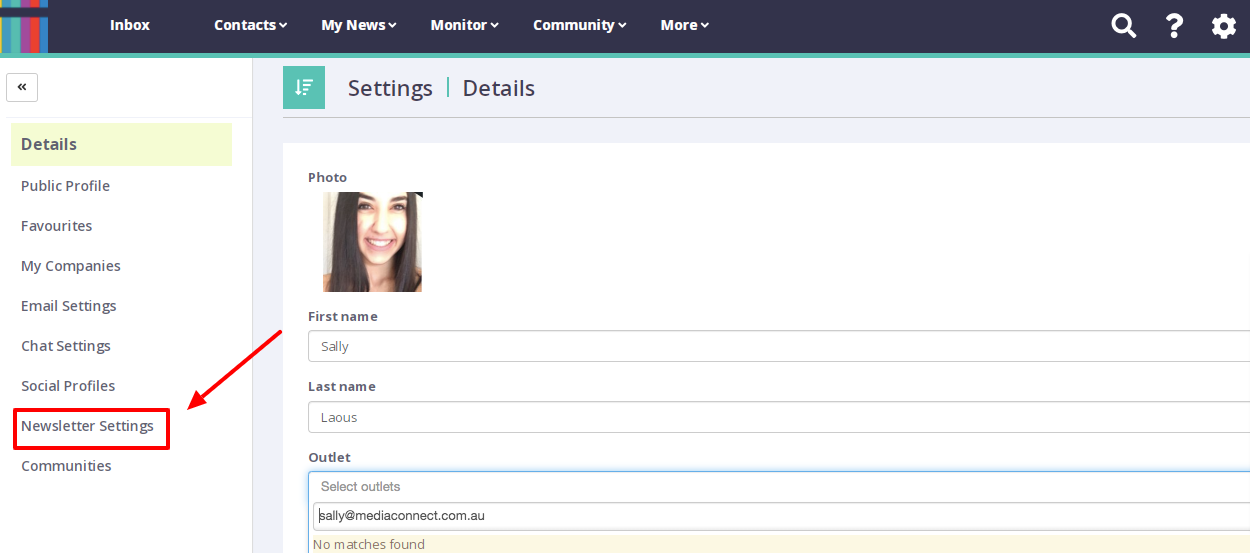Go to Inbox in top navigation
Image resolution: width=1250 pixels, height=553 pixels.
(x=130, y=25)
